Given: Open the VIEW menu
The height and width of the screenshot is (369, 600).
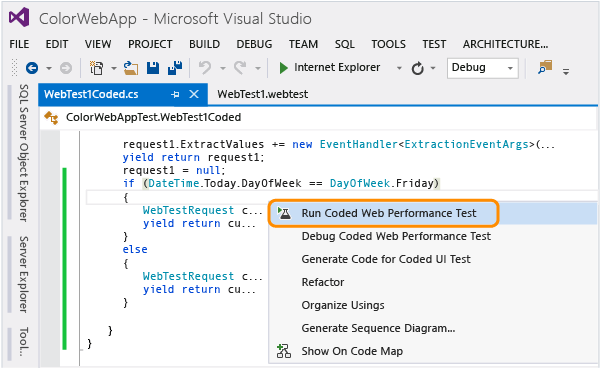Looking at the screenshot, I should 98,44.
